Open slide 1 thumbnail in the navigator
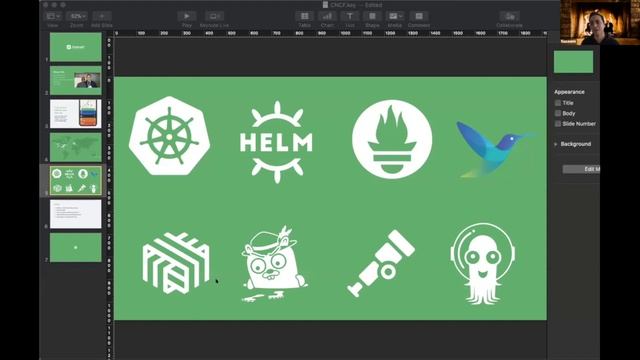 pos(76,47)
